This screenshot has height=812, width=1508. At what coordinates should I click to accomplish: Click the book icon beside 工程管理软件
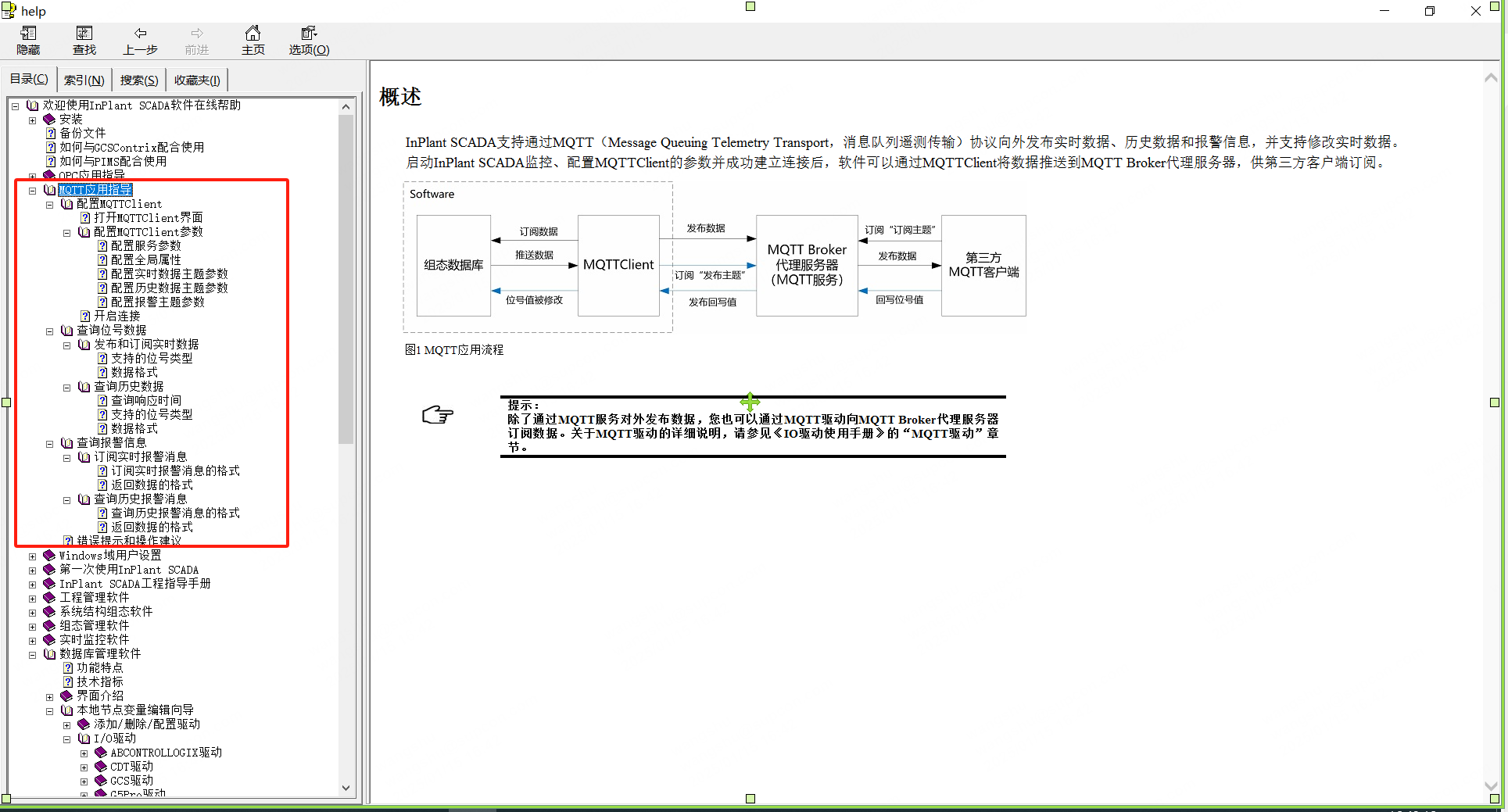click(49, 598)
